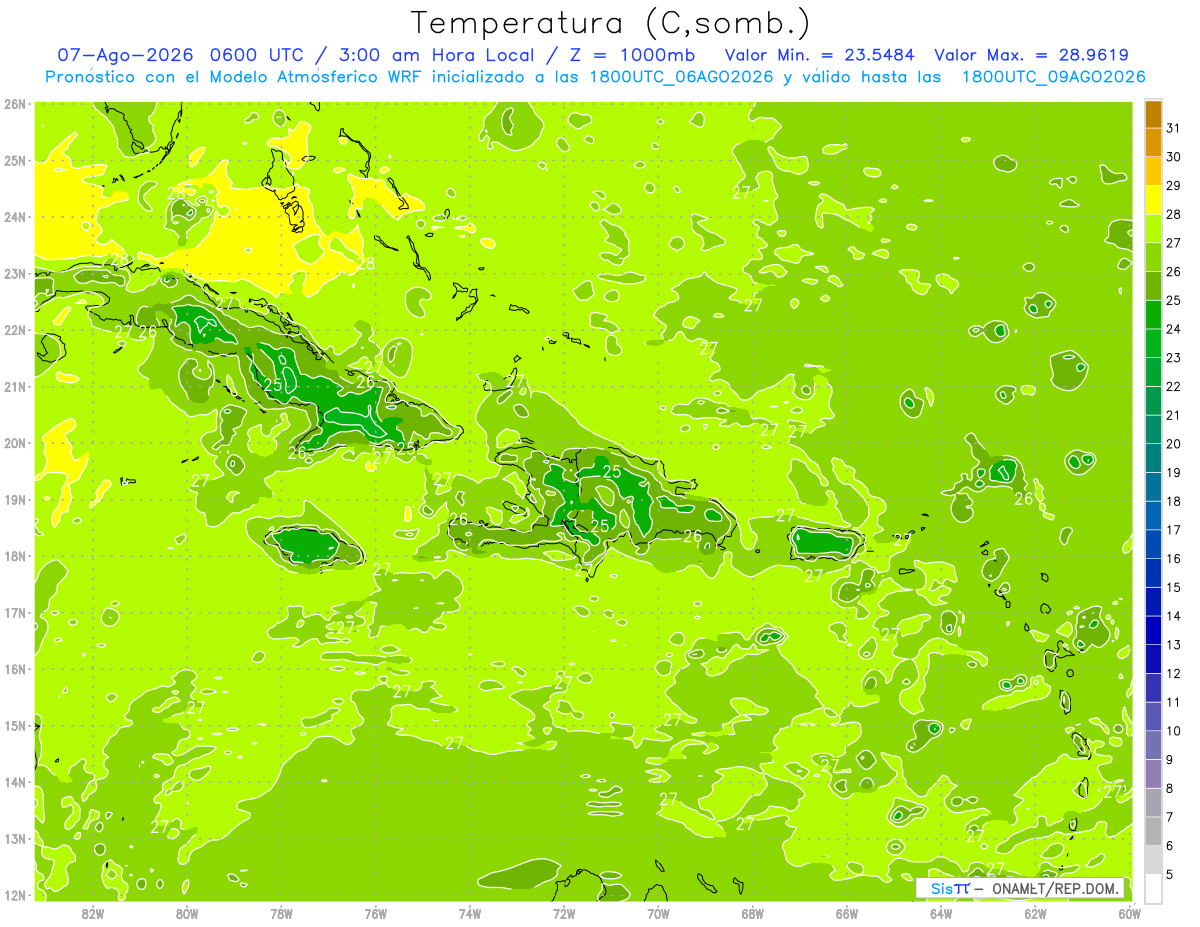This screenshot has width=1200, height=927.
Task: Click the 26N latitude axis label
Action: (15, 104)
